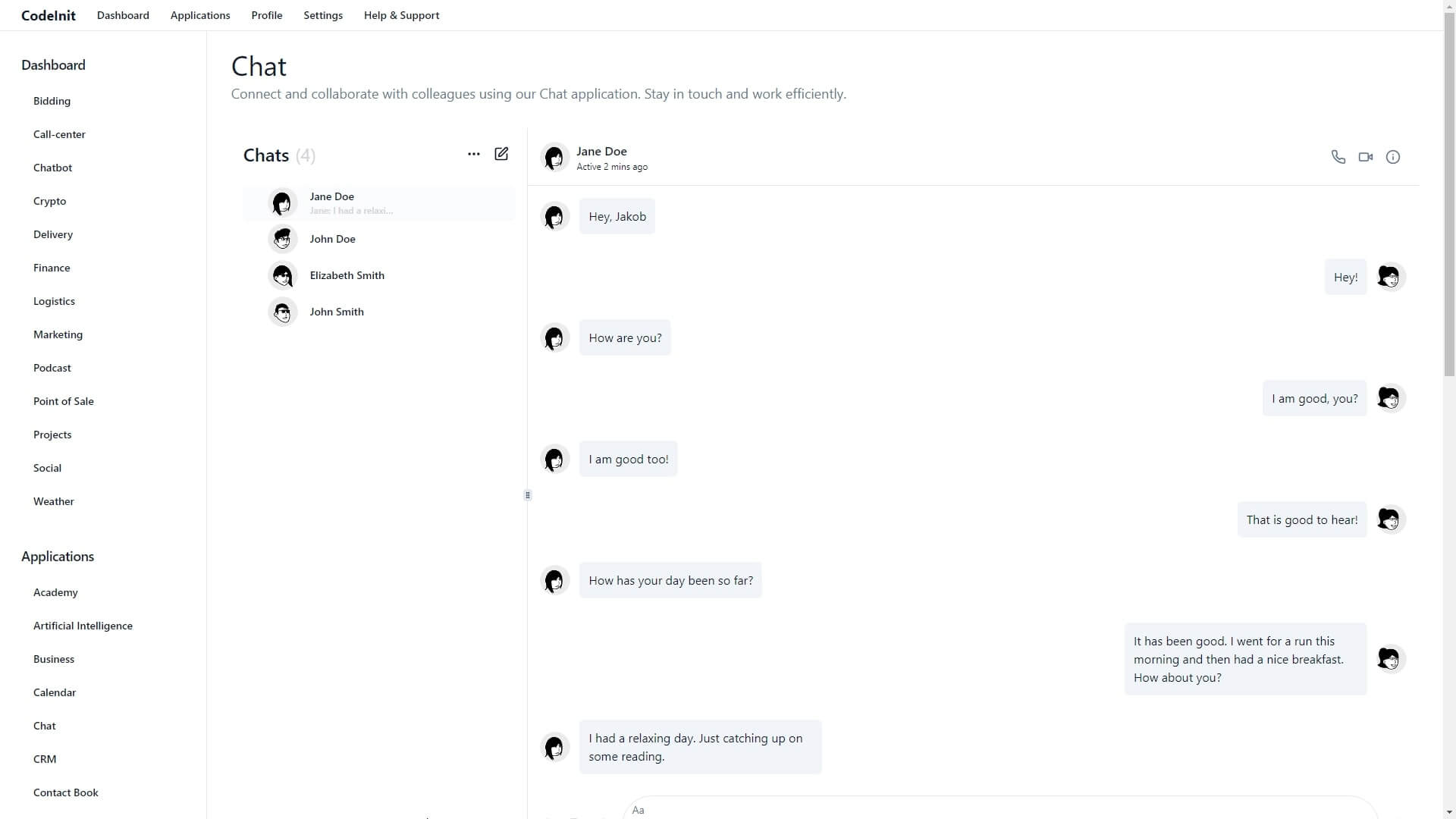Open conversation info icon
Screen dimensions: 1456x819
pyautogui.click(x=1392, y=157)
